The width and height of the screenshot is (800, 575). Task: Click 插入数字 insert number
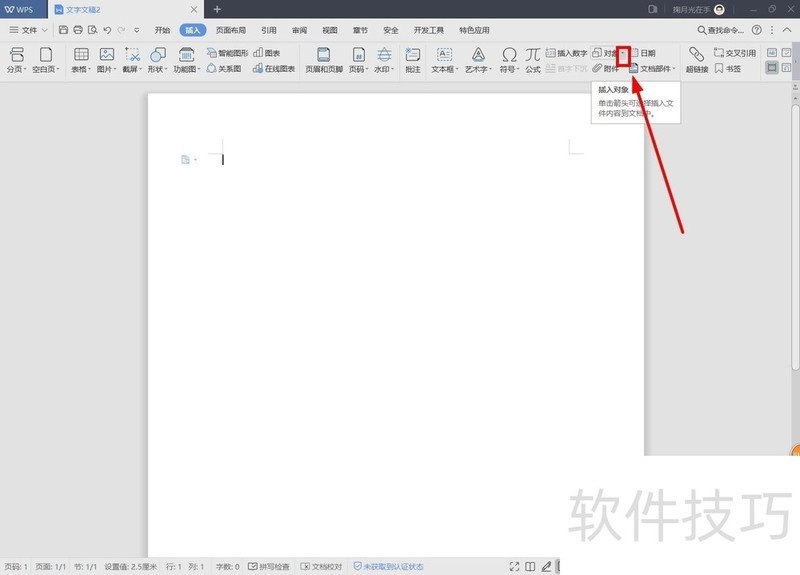[566, 53]
